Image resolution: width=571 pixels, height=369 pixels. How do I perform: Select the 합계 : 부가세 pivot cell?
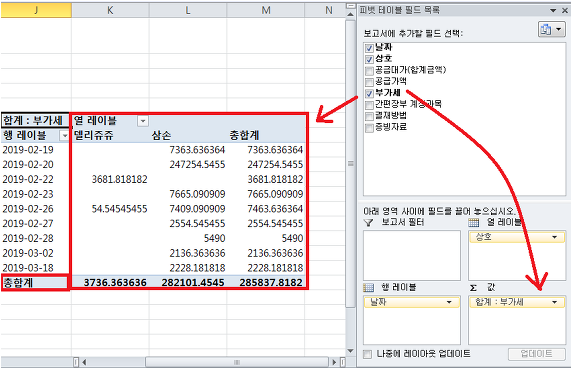pos(36,121)
